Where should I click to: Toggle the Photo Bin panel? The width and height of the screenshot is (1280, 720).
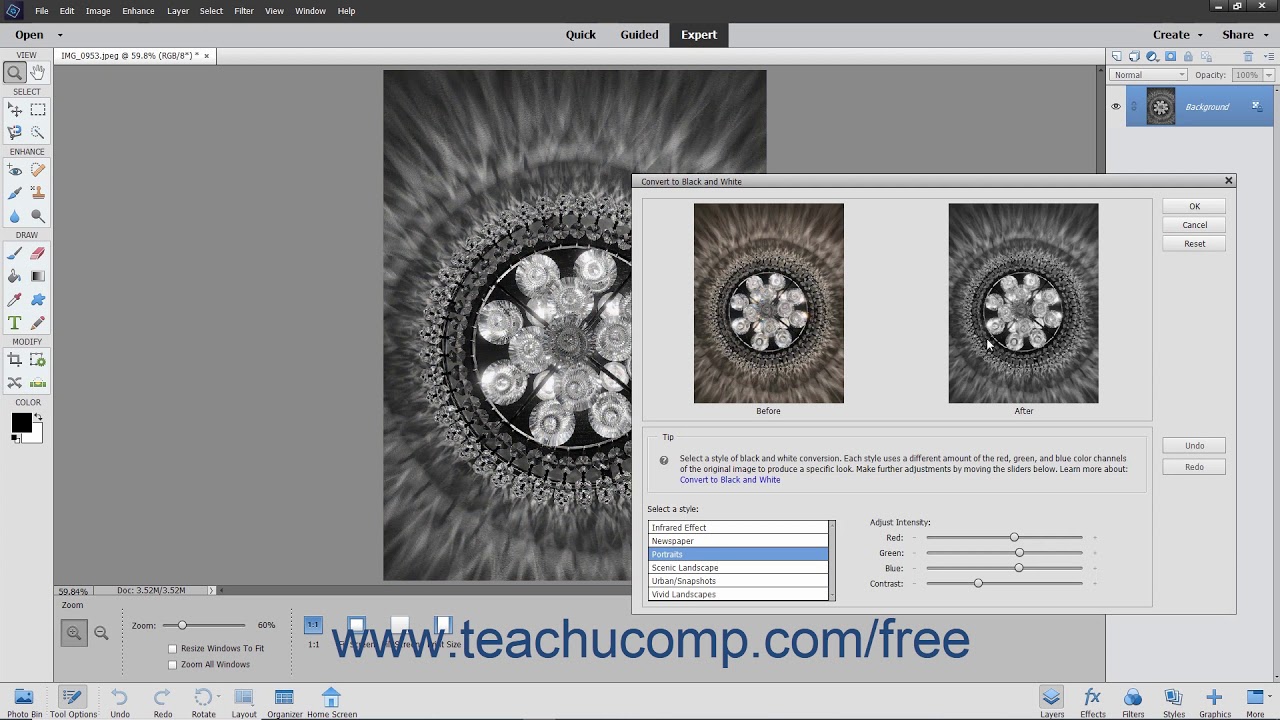point(24,702)
